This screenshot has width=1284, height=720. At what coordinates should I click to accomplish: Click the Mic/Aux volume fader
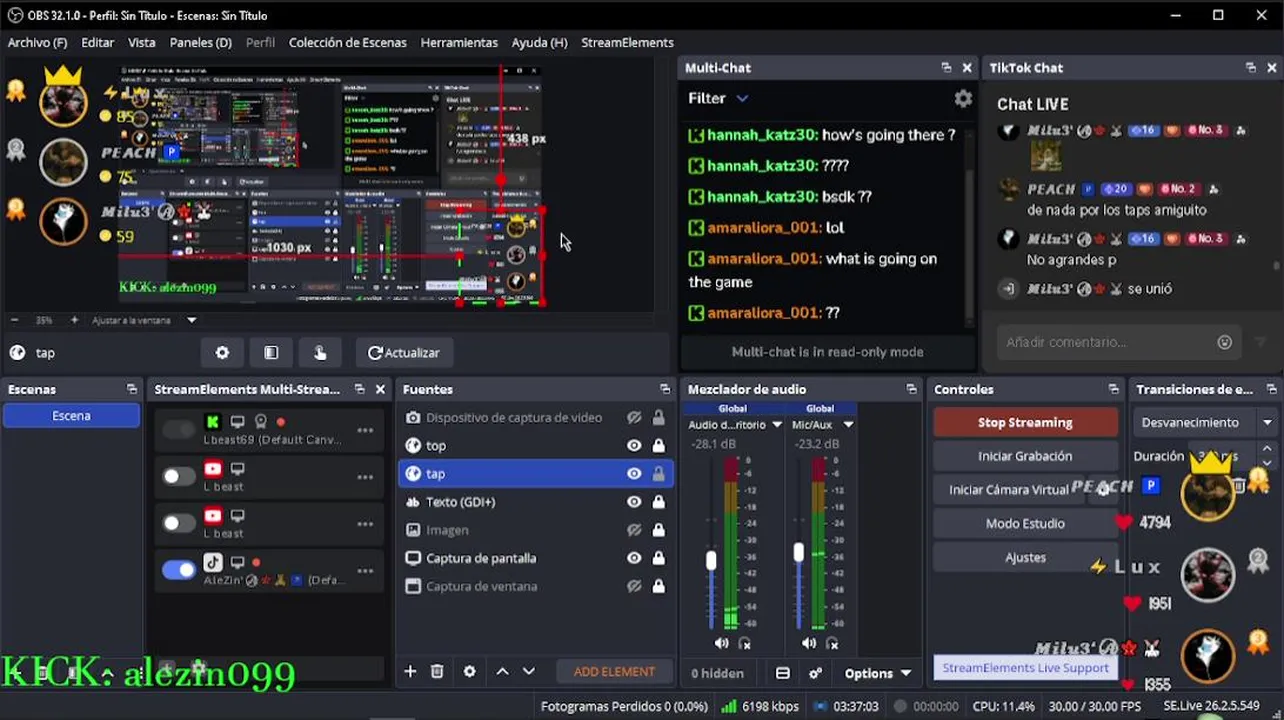[x=798, y=552]
